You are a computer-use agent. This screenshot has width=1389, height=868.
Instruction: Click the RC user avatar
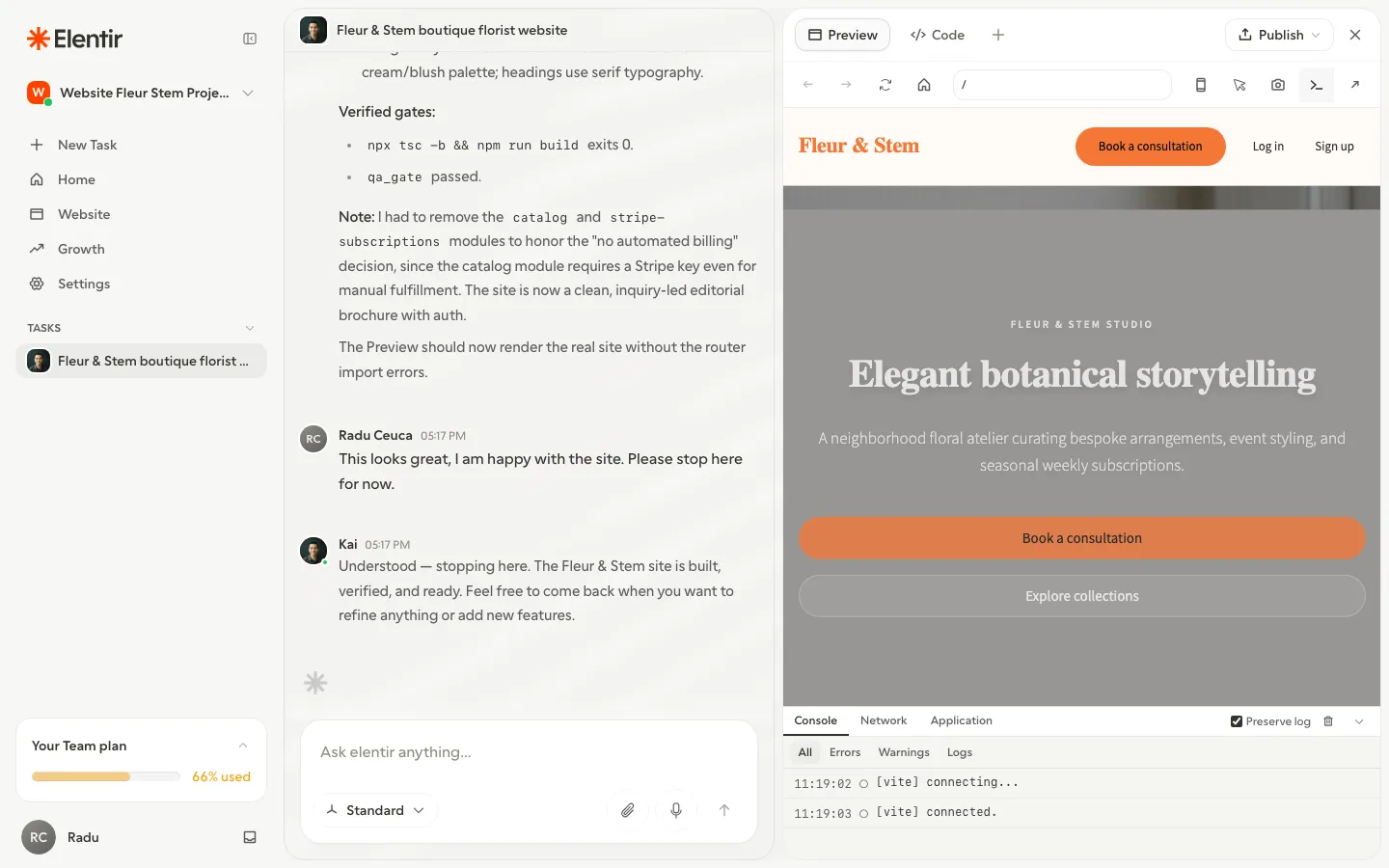[39, 837]
